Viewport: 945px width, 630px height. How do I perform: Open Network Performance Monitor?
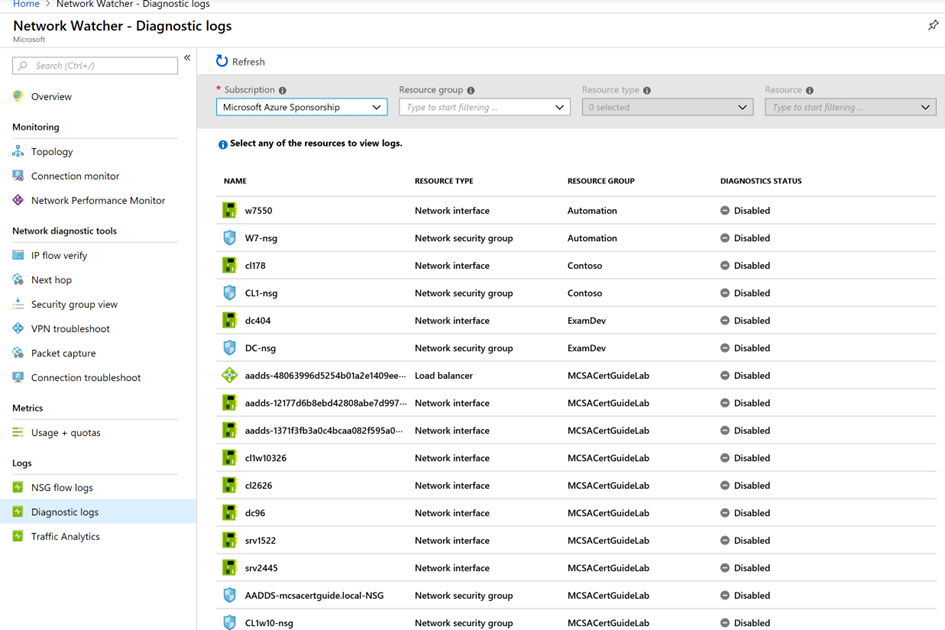98,200
